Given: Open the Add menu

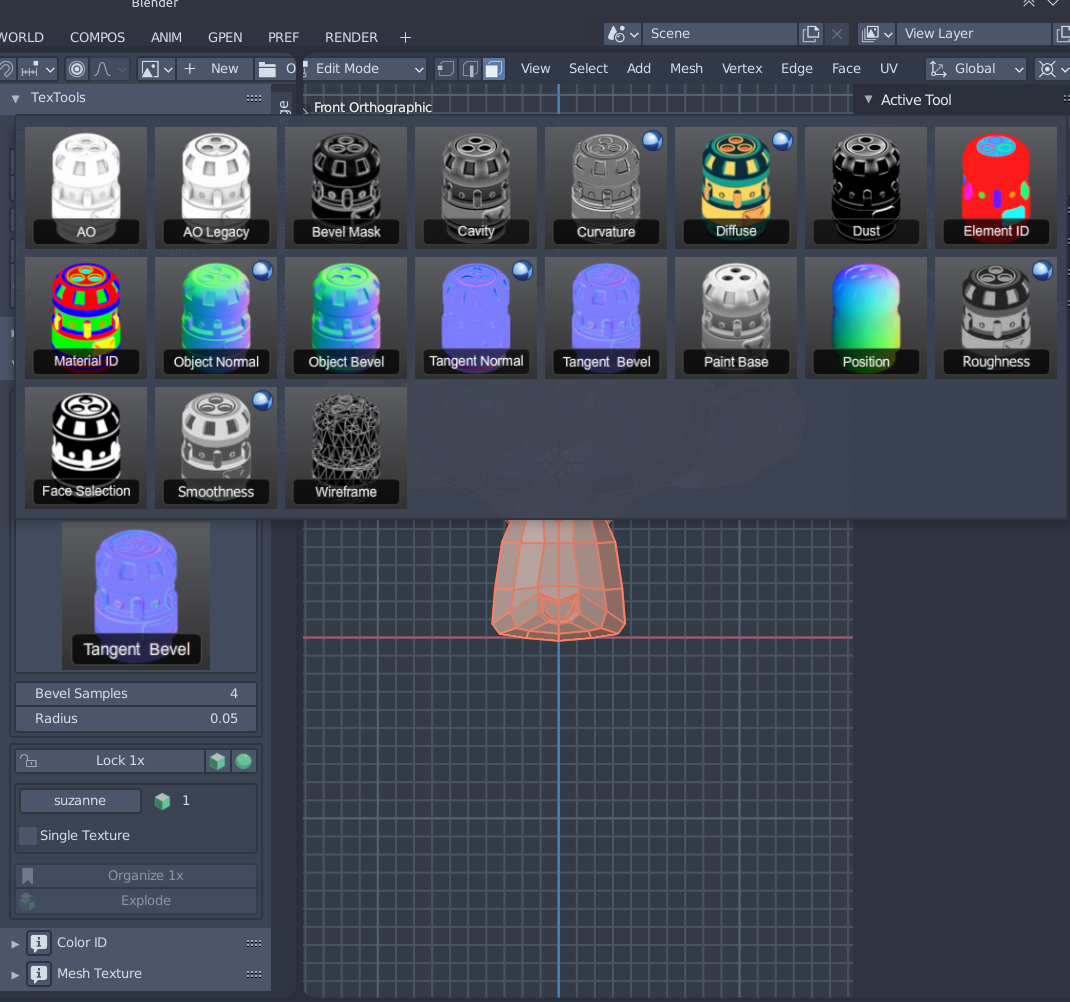Looking at the screenshot, I should 639,68.
